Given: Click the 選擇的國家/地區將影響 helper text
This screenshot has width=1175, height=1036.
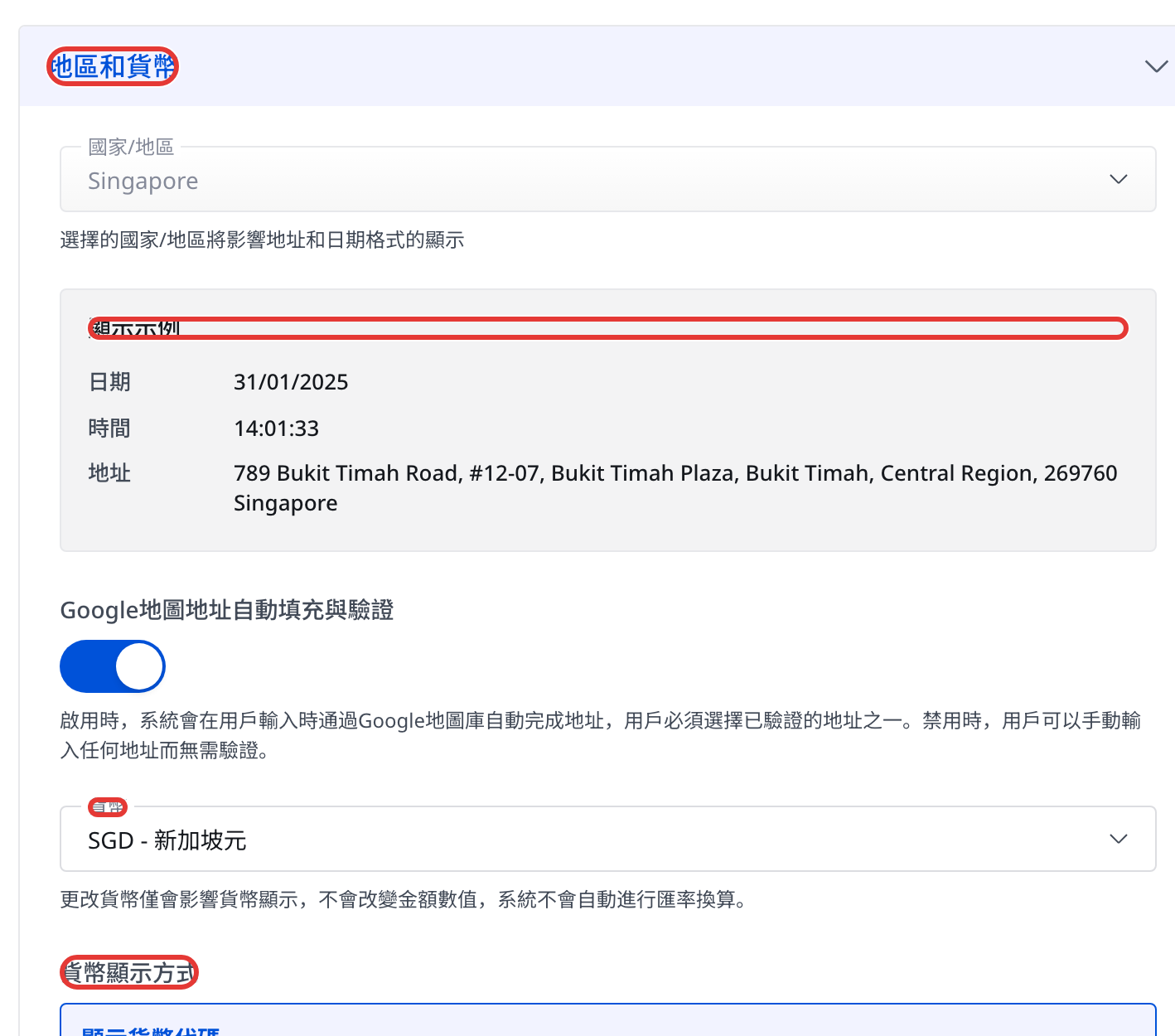Looking at the screenshot, I should [262, 240].
